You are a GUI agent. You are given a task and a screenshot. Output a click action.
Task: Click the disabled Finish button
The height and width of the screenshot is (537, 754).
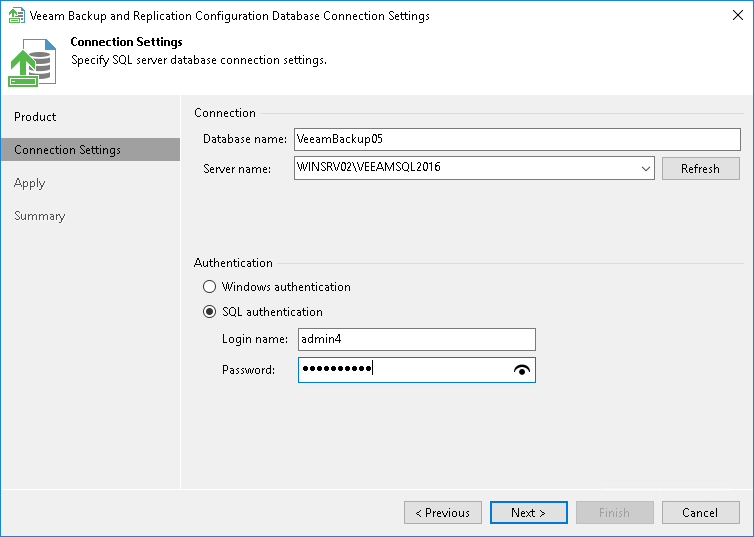[615, 512]
